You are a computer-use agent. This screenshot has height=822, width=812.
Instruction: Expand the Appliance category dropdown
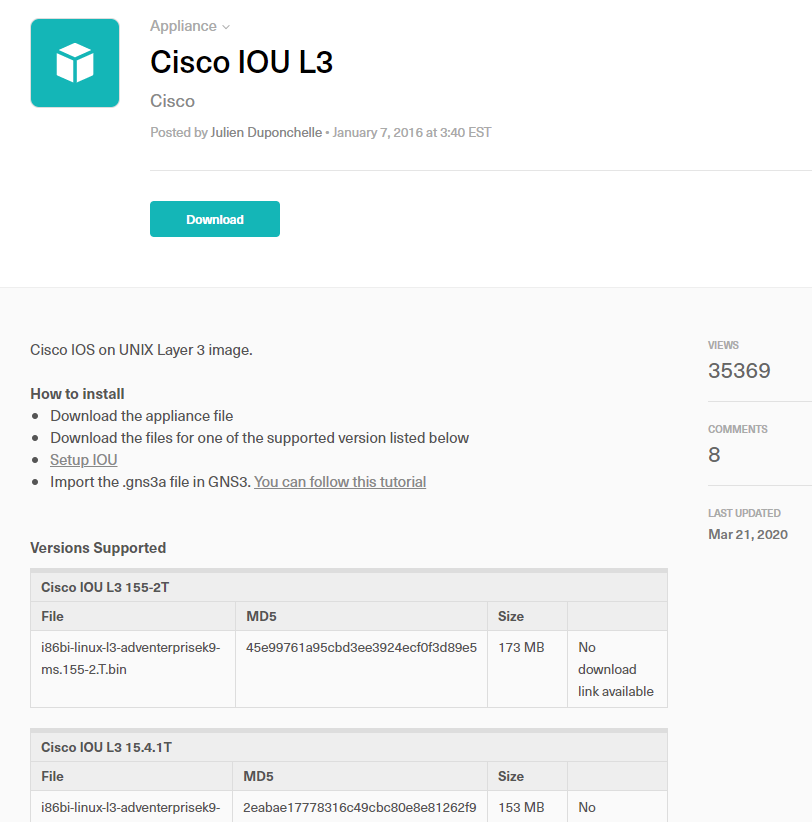point(190,26)
